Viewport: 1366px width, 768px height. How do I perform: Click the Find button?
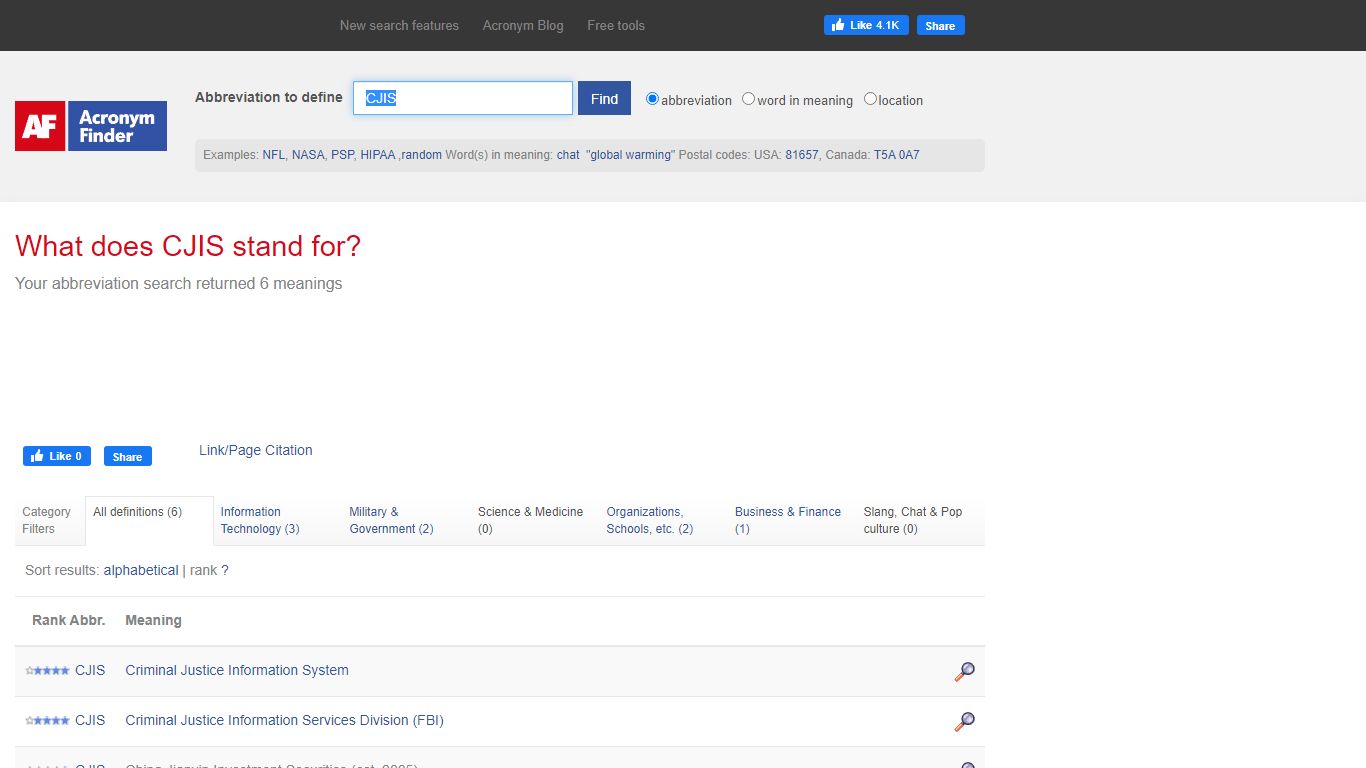coord(604,98)
